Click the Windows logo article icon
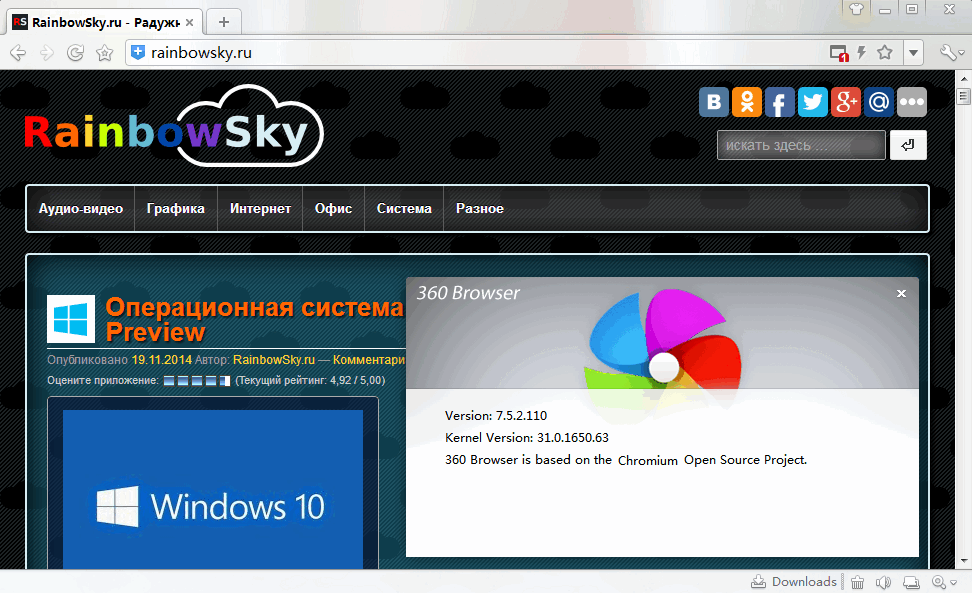Screen dimensions: 972x593 71,319
